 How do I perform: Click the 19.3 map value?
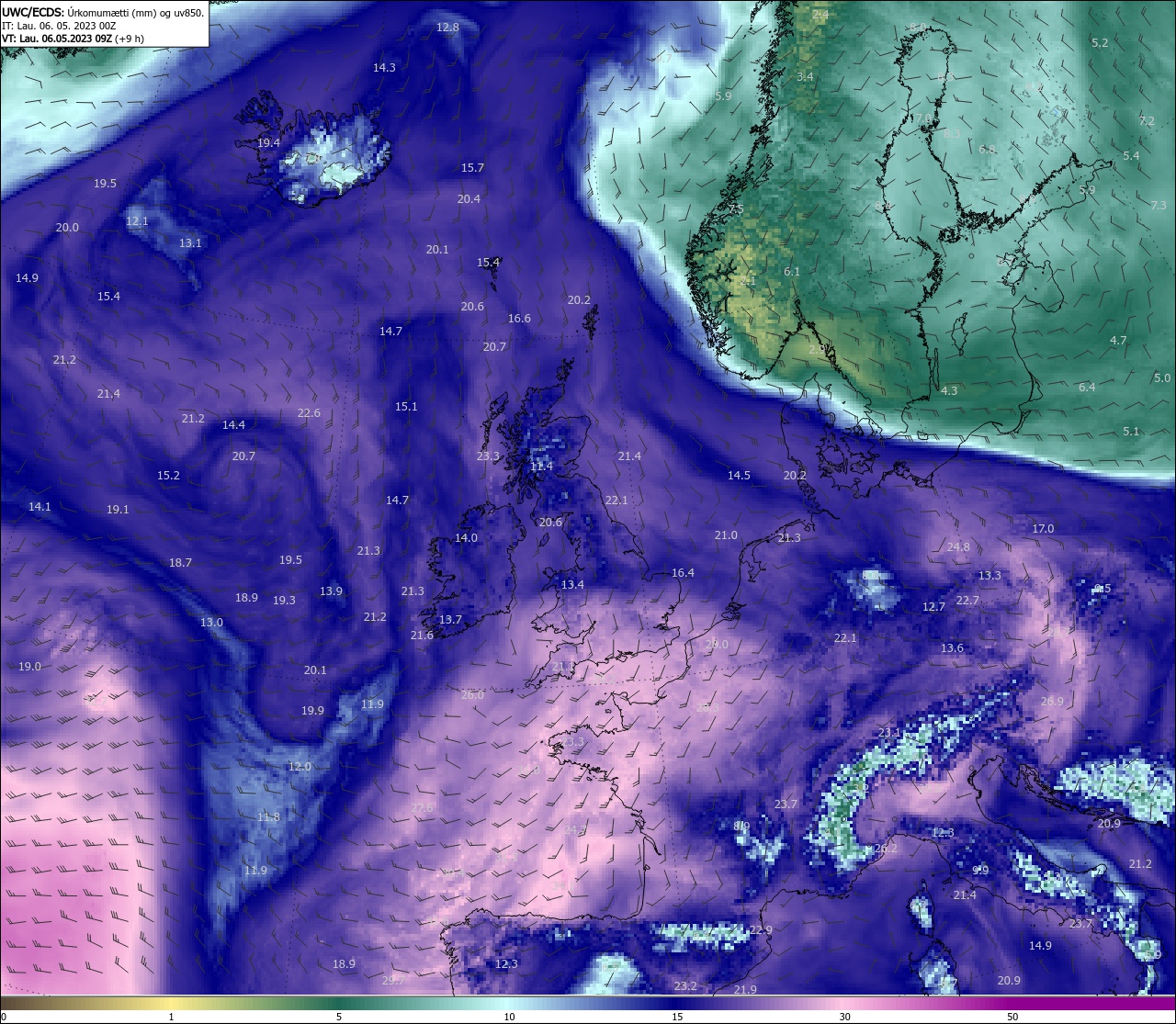click(284, 601)
